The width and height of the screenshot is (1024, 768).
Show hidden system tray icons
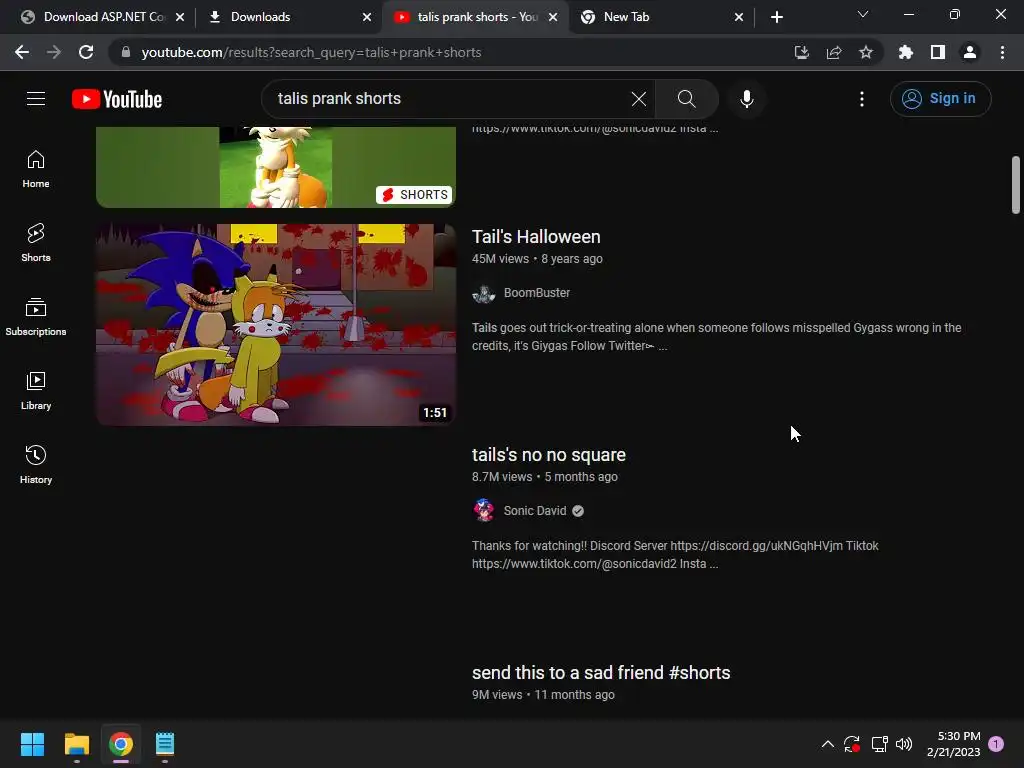(x=827, y=744)
